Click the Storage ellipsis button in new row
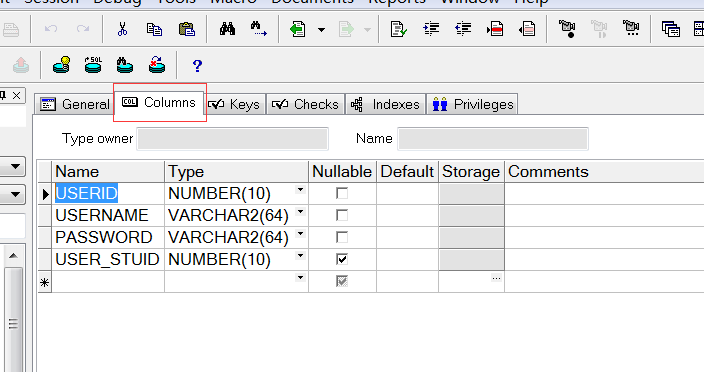Viewport: 704px width, 372px height. click(x=496, y=278)
